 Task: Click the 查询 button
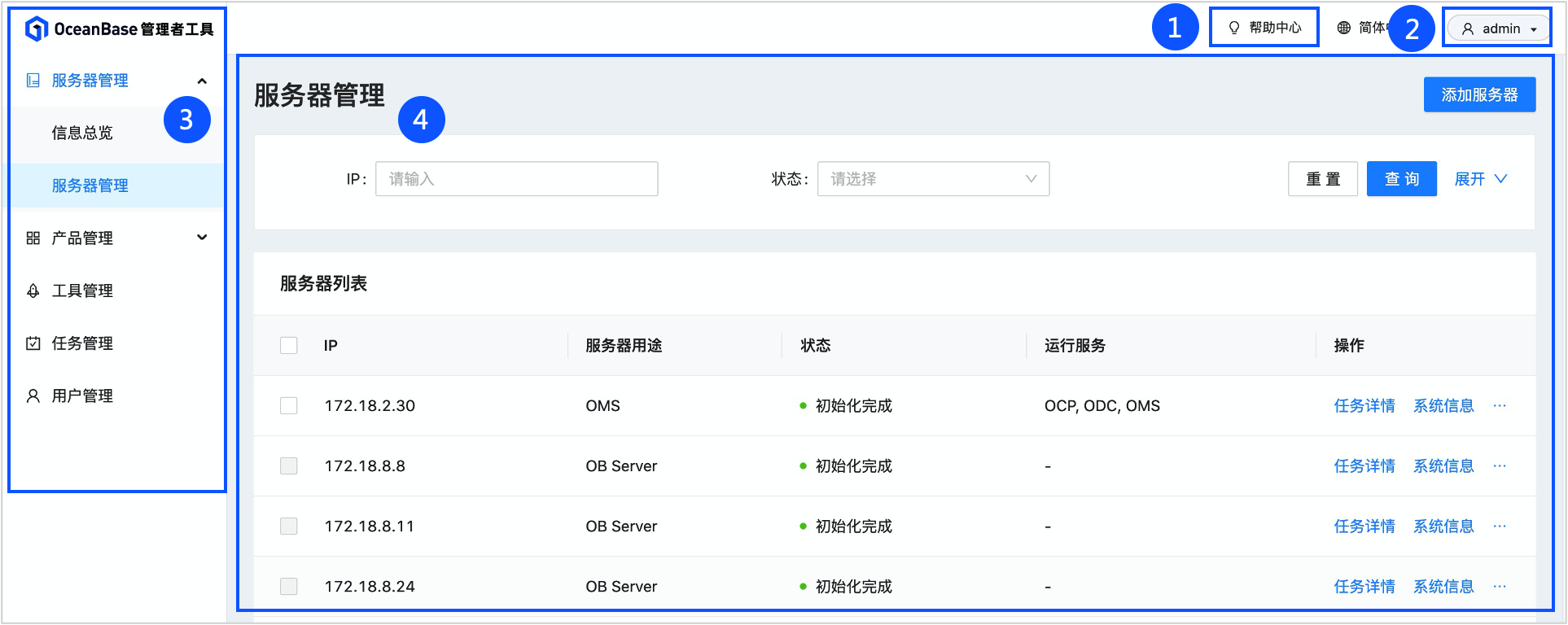[1402, 179]
